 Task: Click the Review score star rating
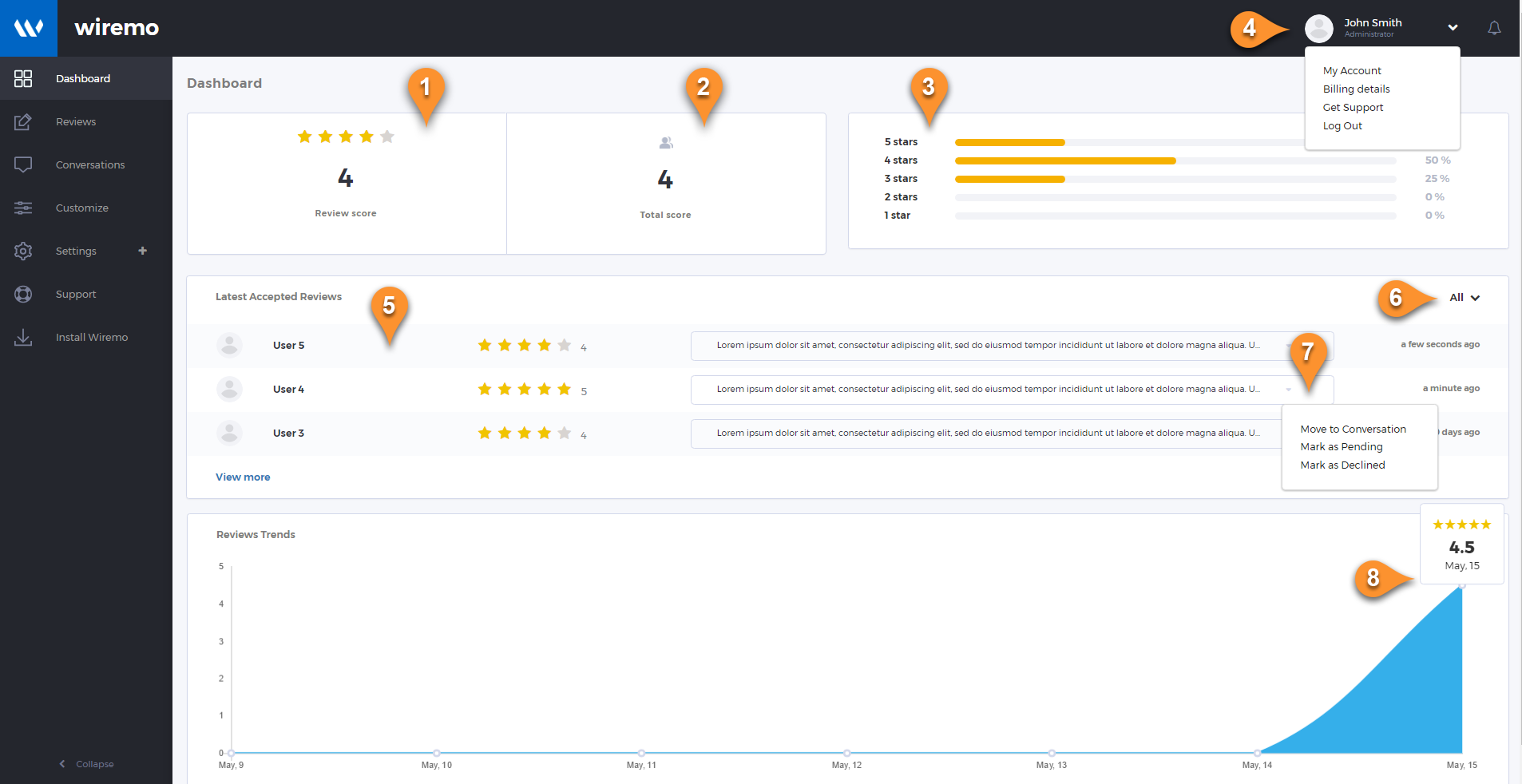[x=346, y=137]
